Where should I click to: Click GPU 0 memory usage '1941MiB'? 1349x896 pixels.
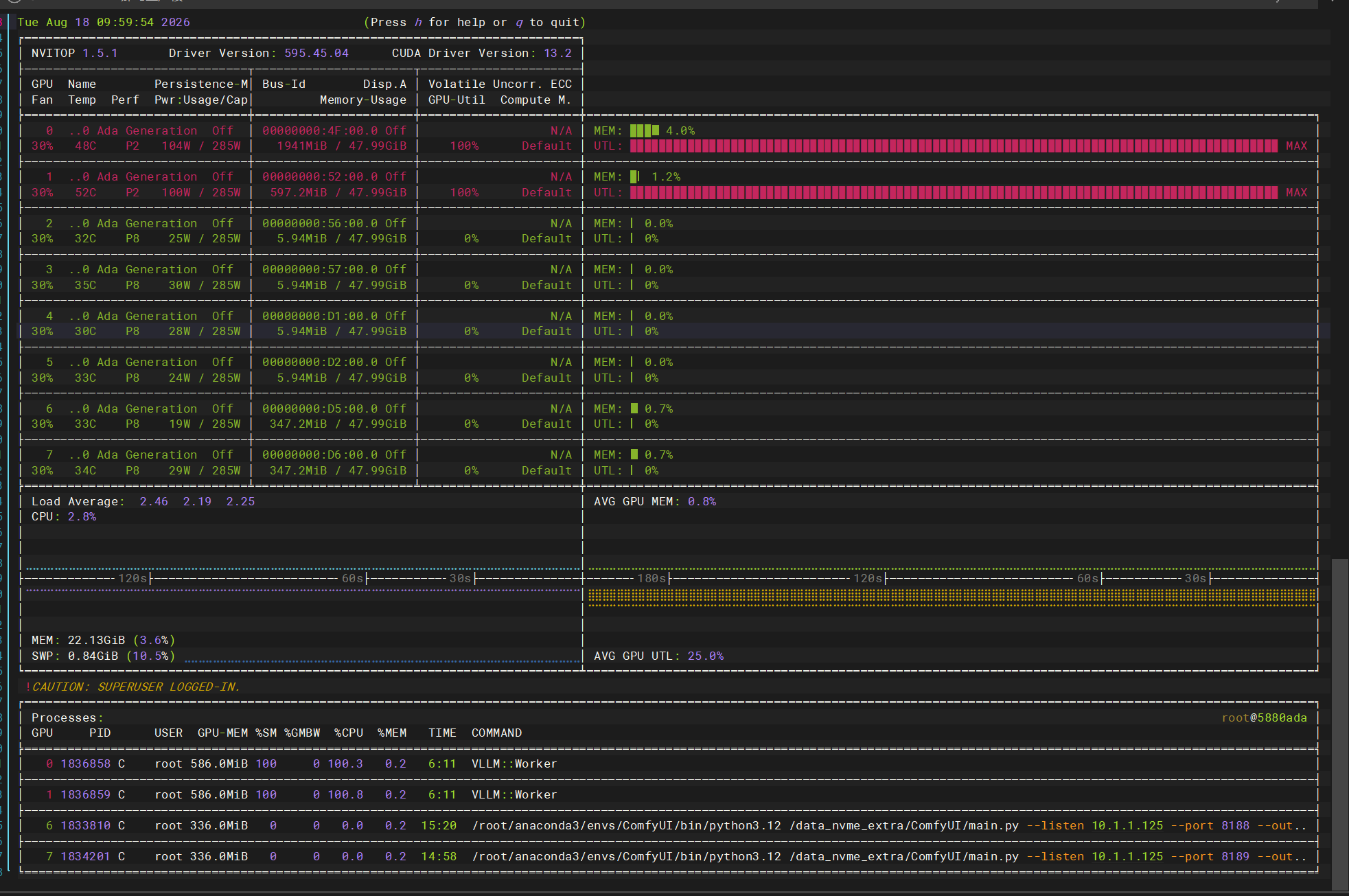pyautogui.click(x=302, y=146)
